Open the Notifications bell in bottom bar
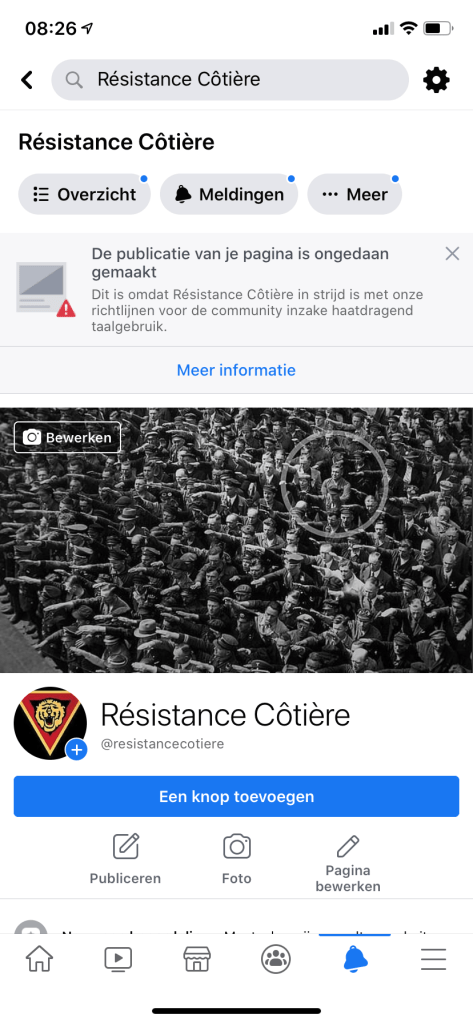 pyautogui.click(x=355, y=958)
